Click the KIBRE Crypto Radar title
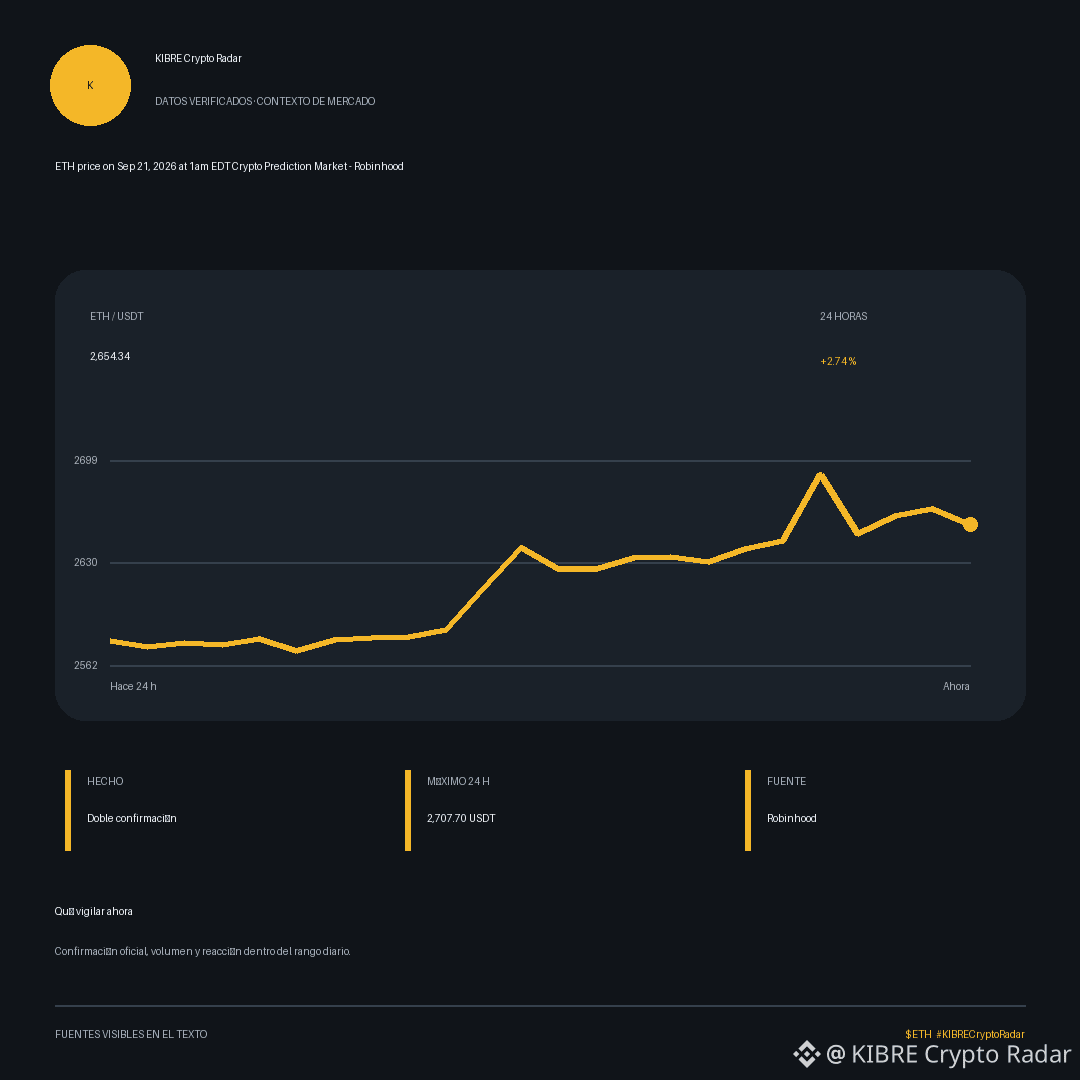The height and width of the screenshot is (1080, 1080). (198, 59)
